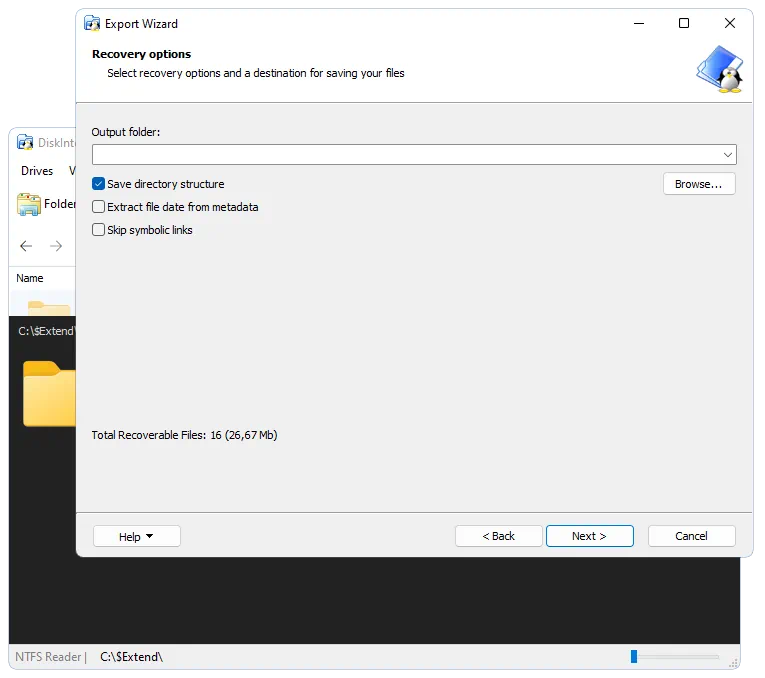Screen dimensions: 765x678
Task: Maximize the Export Wizard window
Action: 684,23
